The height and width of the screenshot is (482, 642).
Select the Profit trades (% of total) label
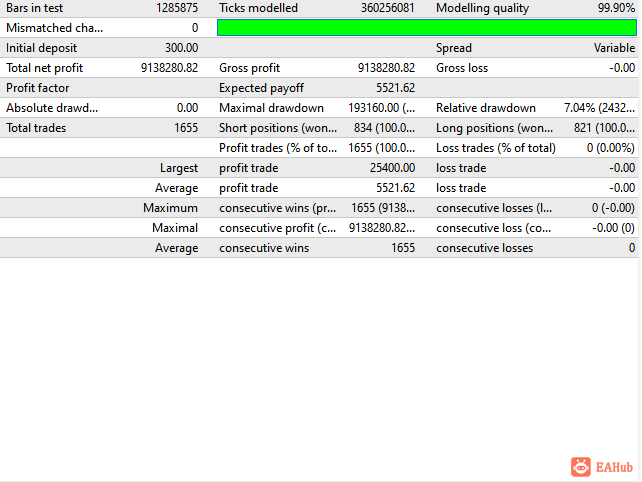[278, 148]
